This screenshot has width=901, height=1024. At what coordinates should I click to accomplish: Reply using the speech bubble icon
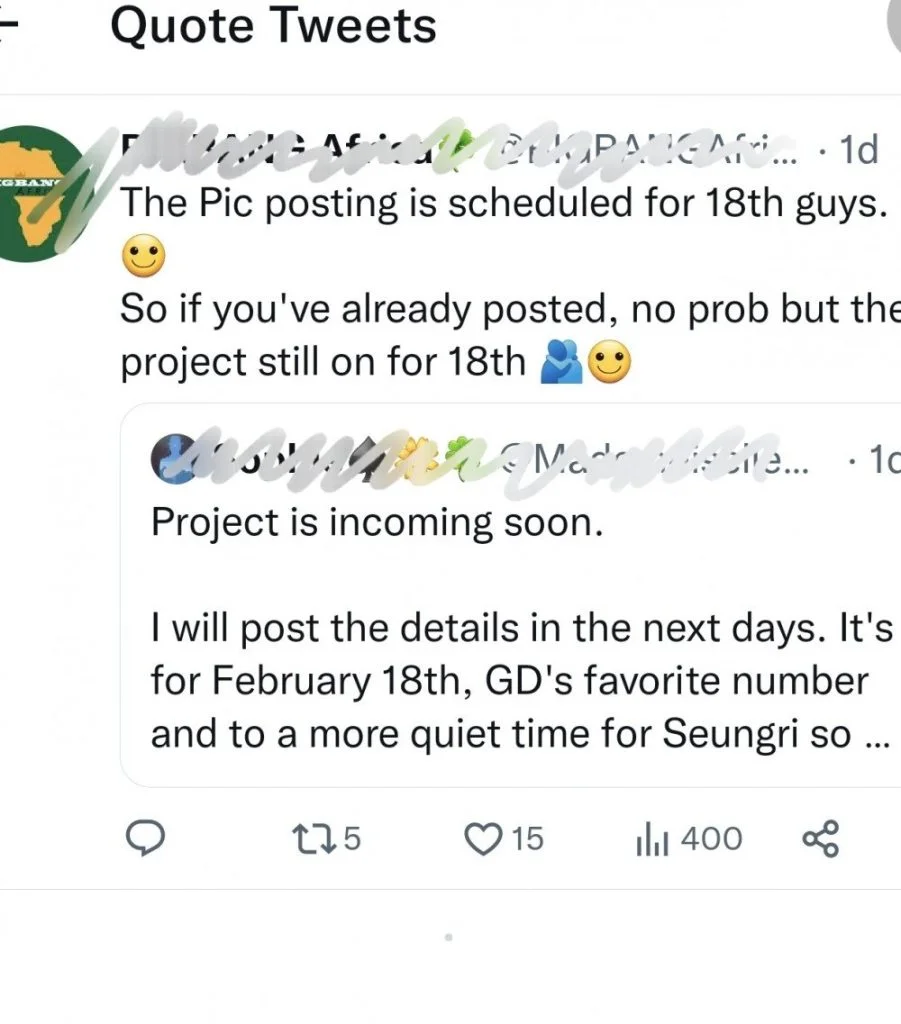click(145, 838)
